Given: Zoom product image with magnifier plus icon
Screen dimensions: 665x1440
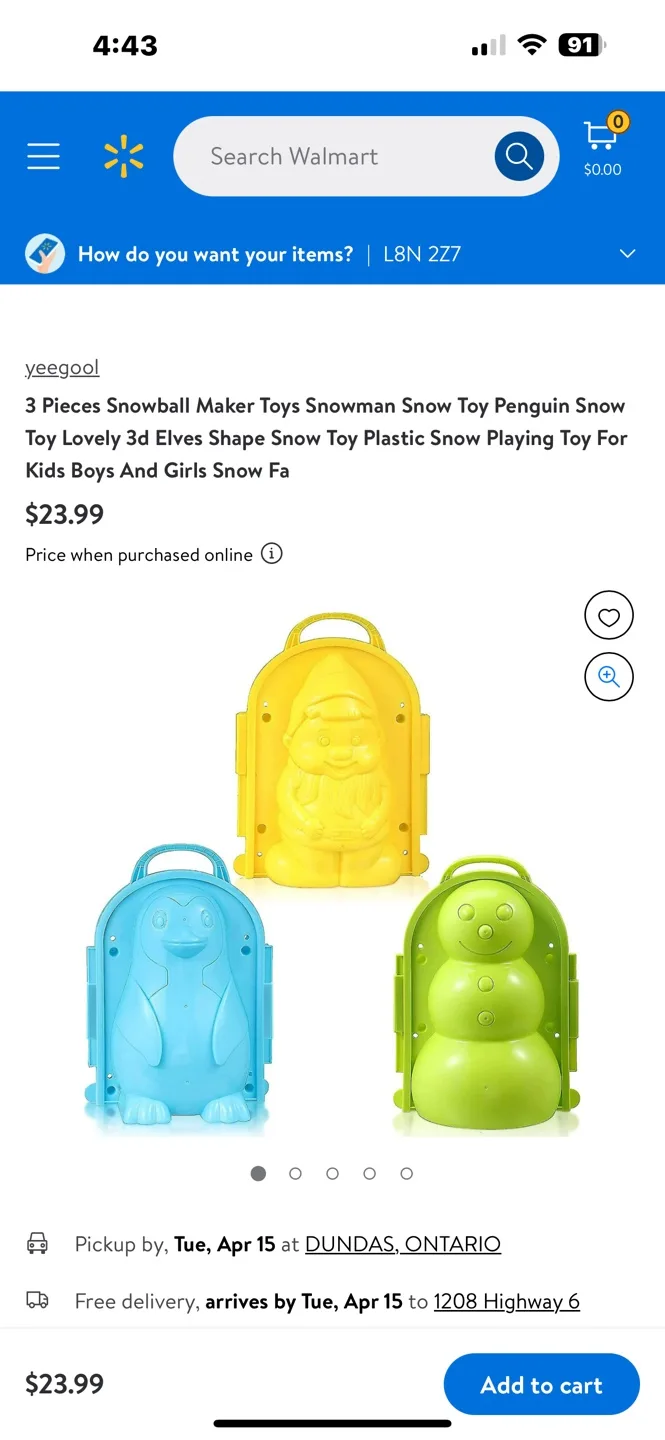Looking at the screenshot, I should tap(609, 677).
